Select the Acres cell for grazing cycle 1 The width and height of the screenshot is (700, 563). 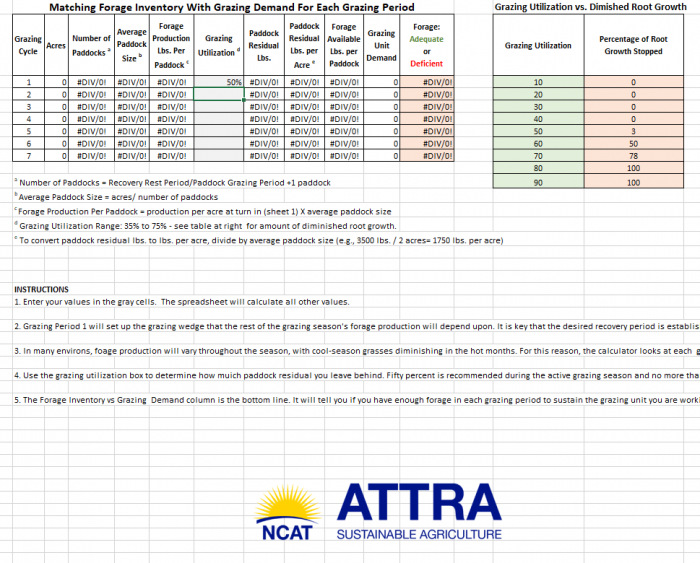pos(54,82)
